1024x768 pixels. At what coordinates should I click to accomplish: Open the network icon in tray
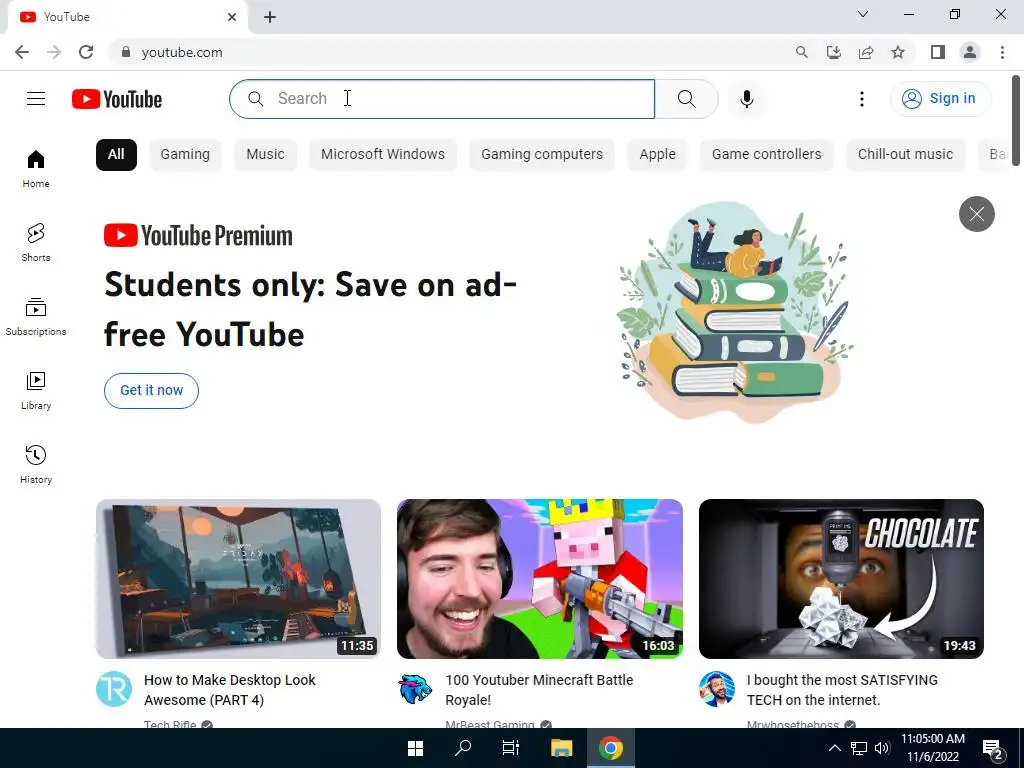pyautogui.click(x=859, y=748)
